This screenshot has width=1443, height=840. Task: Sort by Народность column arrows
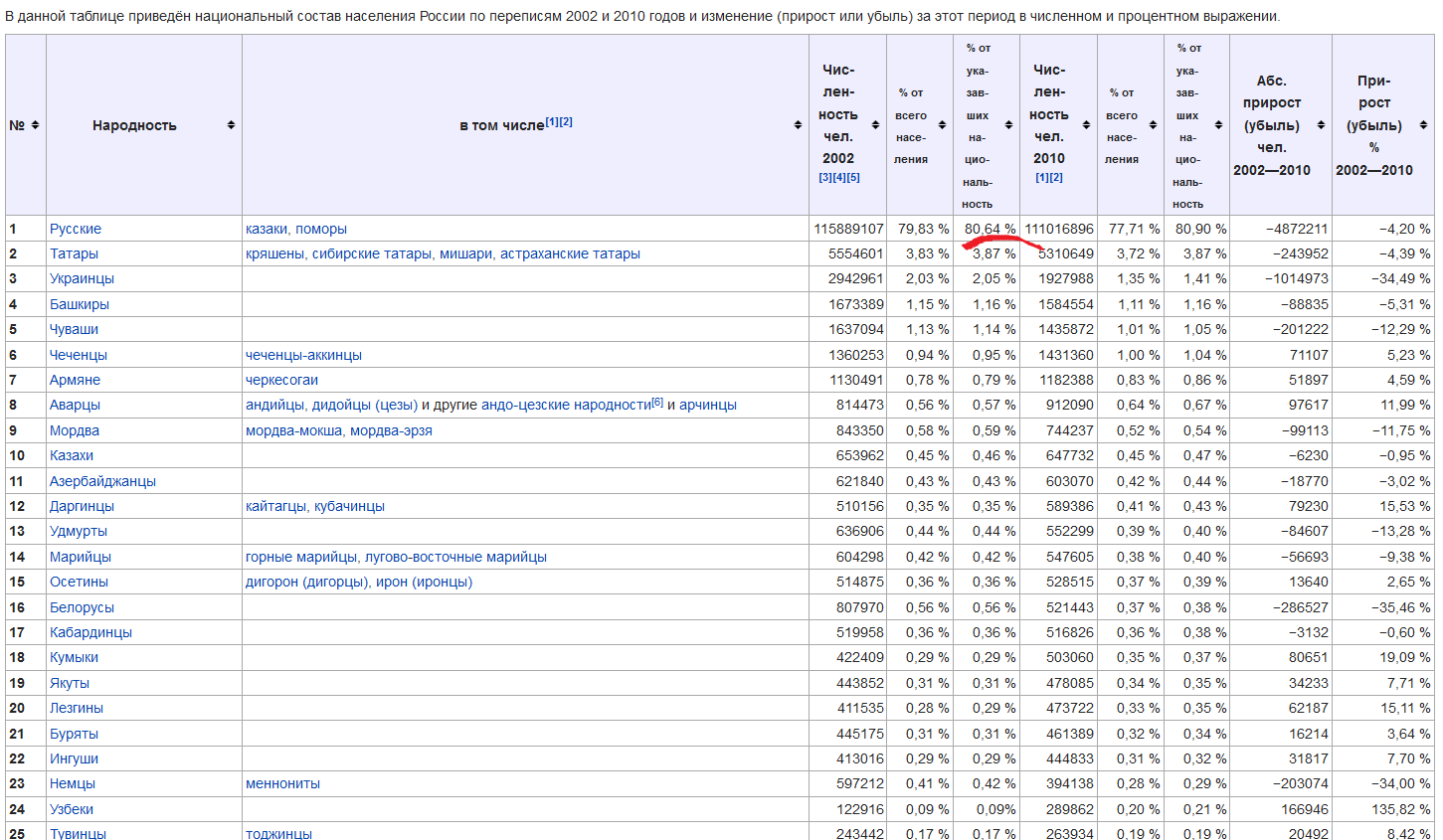pos(231,125)
